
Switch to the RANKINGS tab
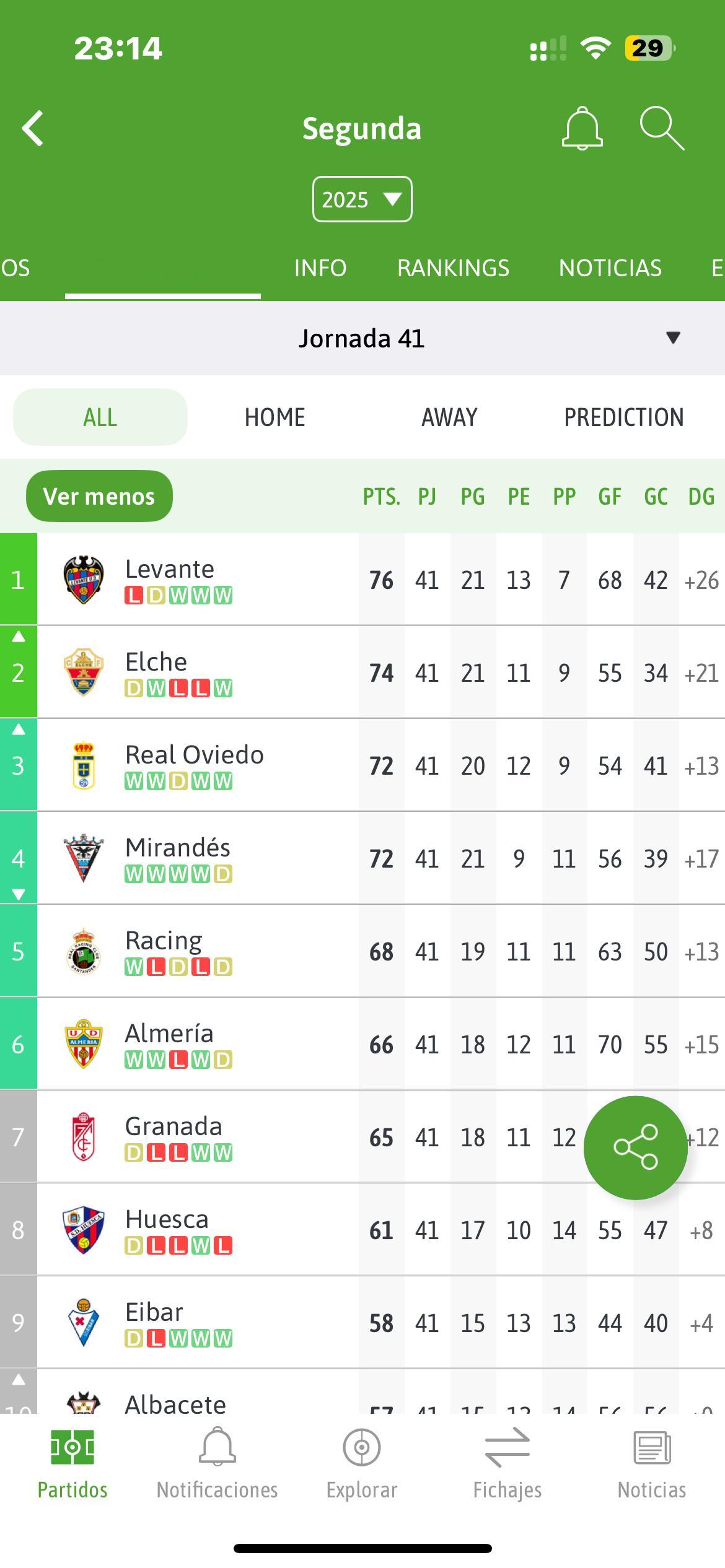click(453, 268)
